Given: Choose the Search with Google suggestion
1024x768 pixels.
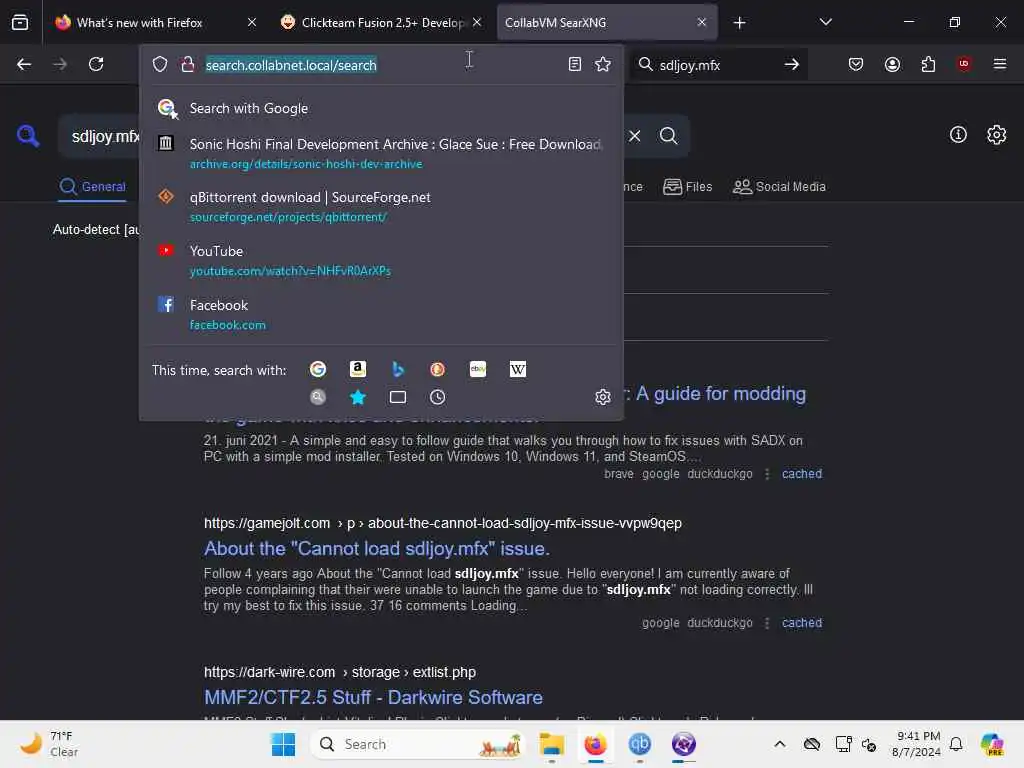Looking at the screenshot, I should click(x=382, y=108).
